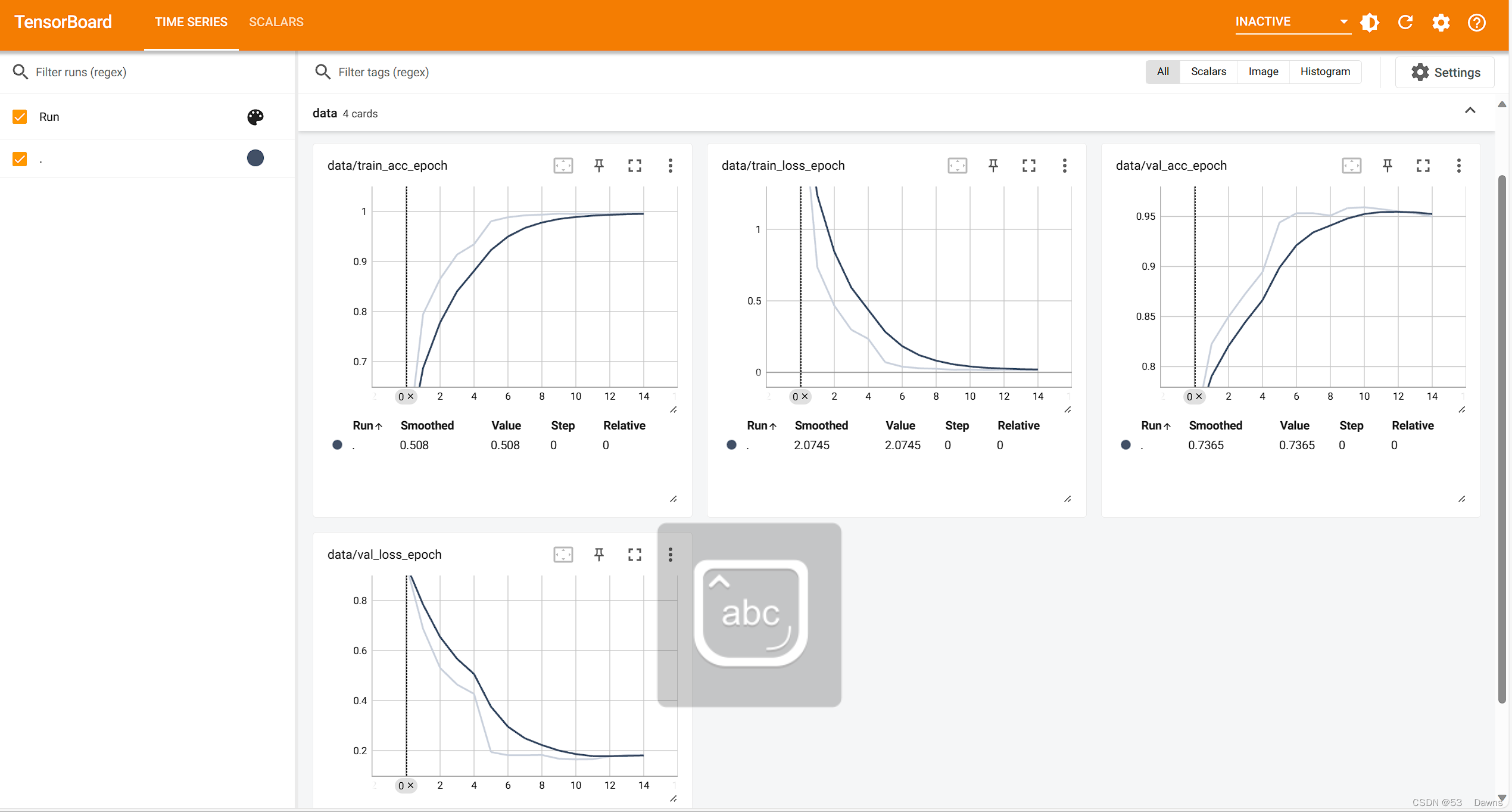Toggle fullscreen for data/train_loss_epoch chart
Screen dimensions: 1512x812
tap(1029, 166)
